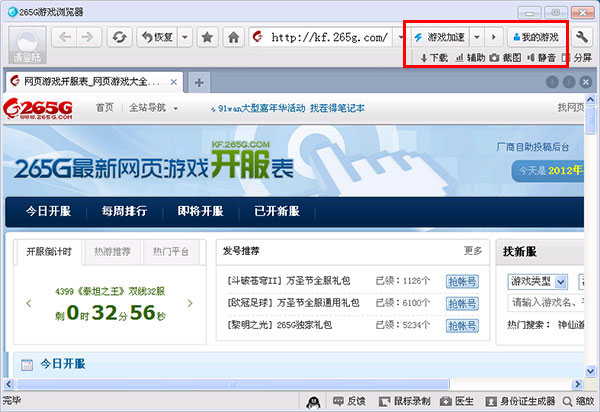Select the 即将开服 navigation item

[x=201, y=211]
